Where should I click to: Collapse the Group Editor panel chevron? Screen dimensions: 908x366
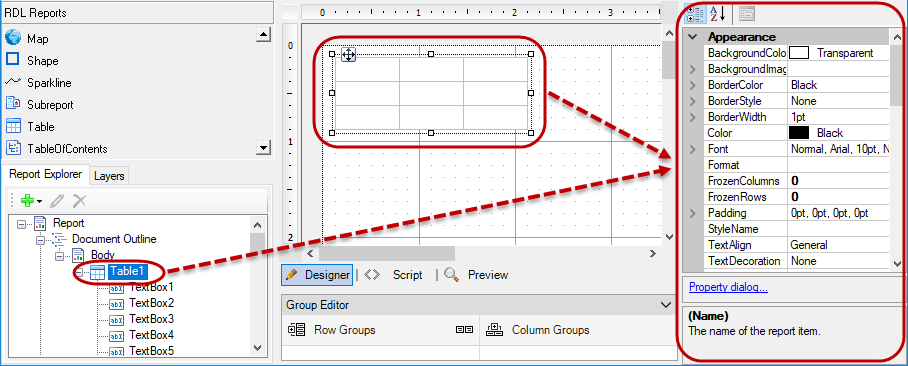[665, 305]
